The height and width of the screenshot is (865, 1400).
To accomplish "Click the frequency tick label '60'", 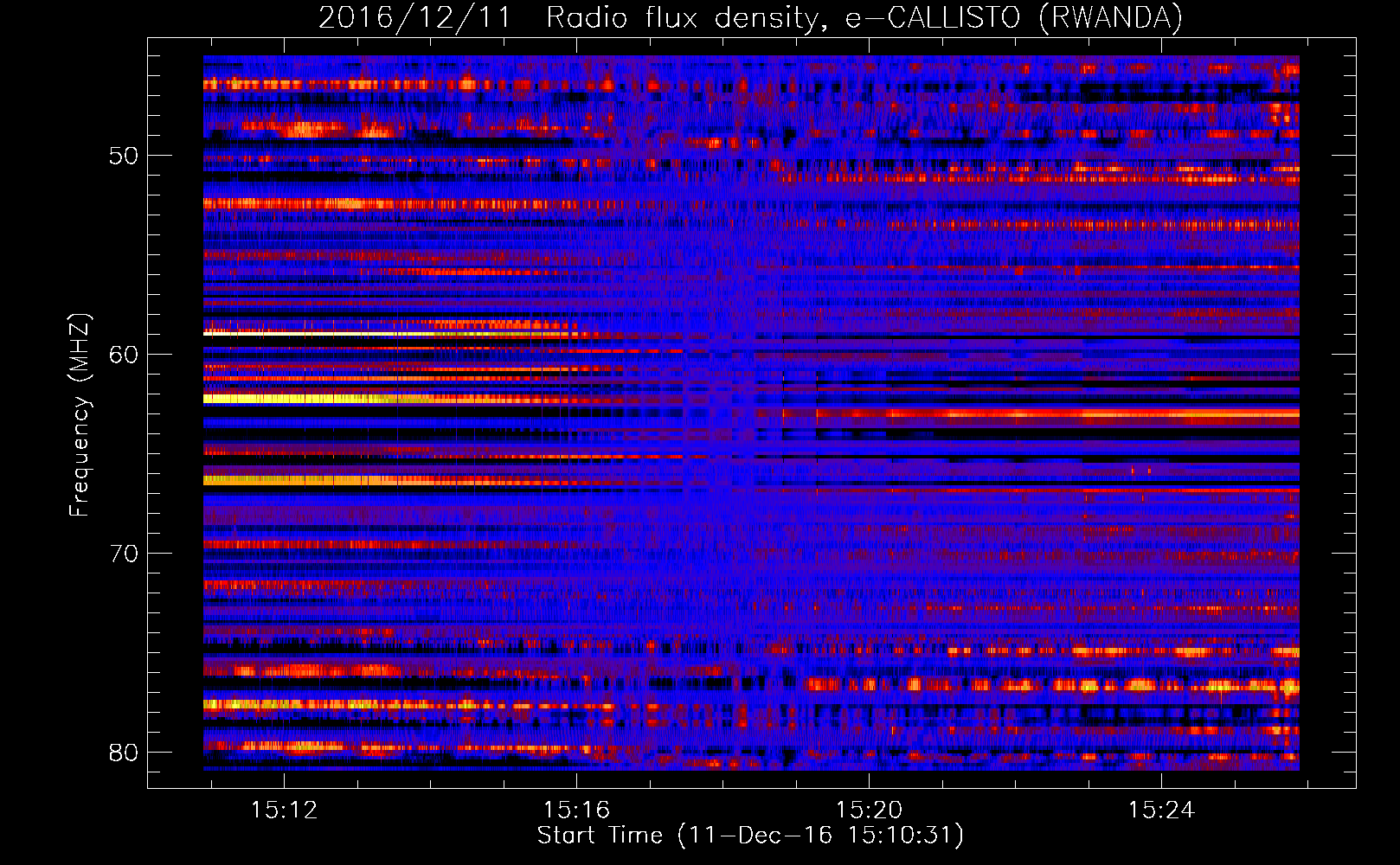I will pyautogui.click(x=124, y=356).
